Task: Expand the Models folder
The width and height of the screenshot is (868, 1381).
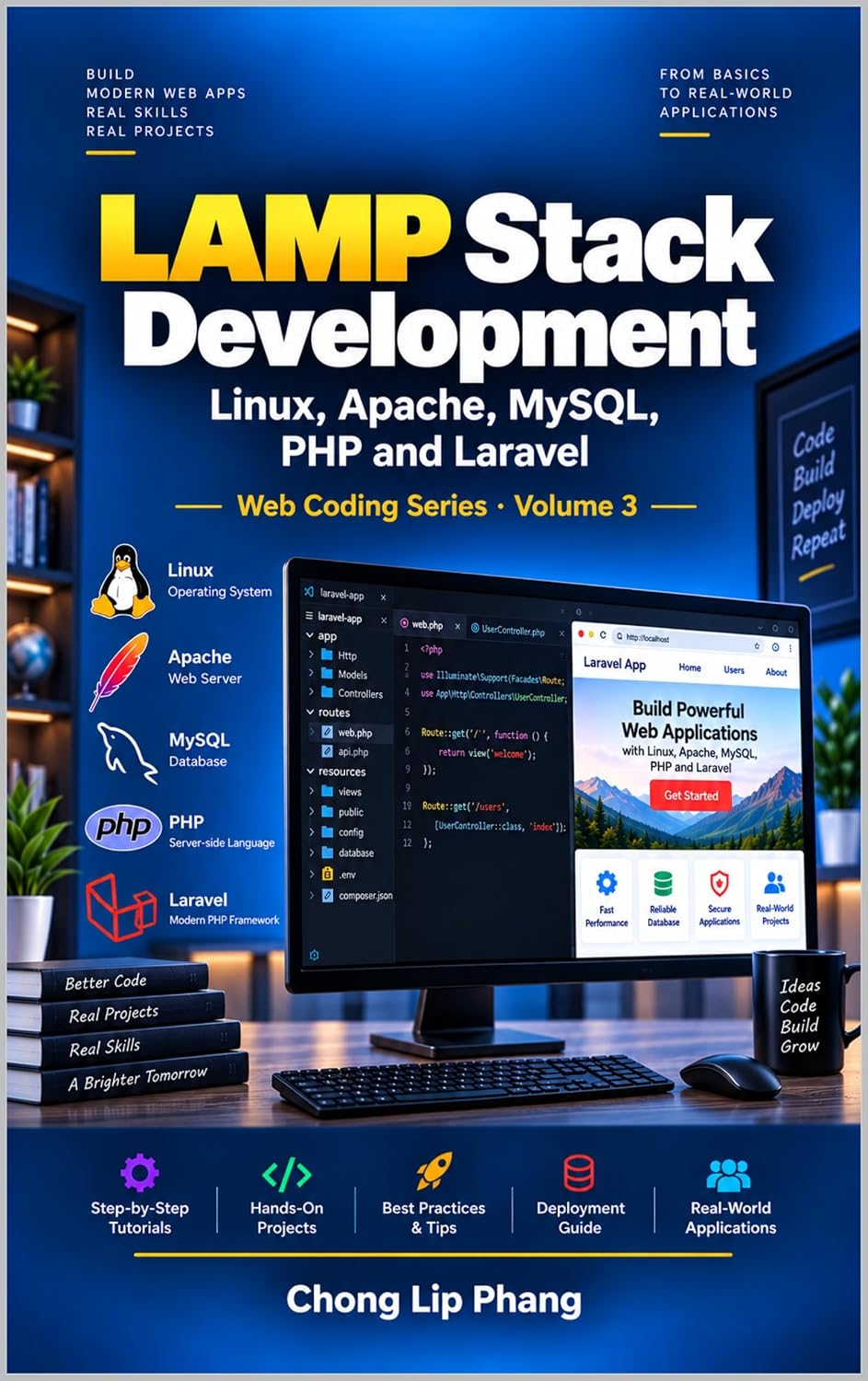Action: pyautogui.click(x=312, y=673)
